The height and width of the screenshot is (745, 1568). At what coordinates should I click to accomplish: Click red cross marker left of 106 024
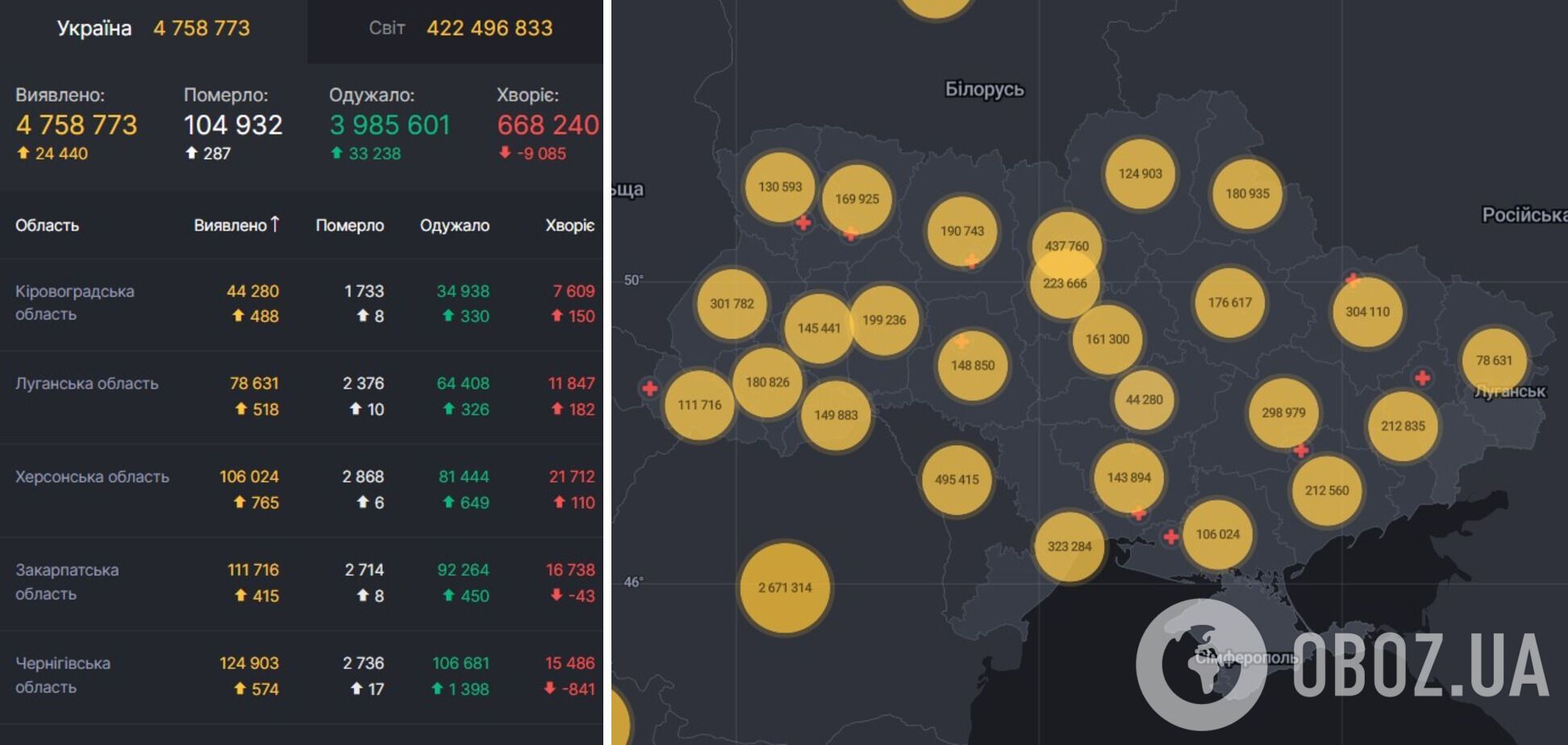point(1171,537)
